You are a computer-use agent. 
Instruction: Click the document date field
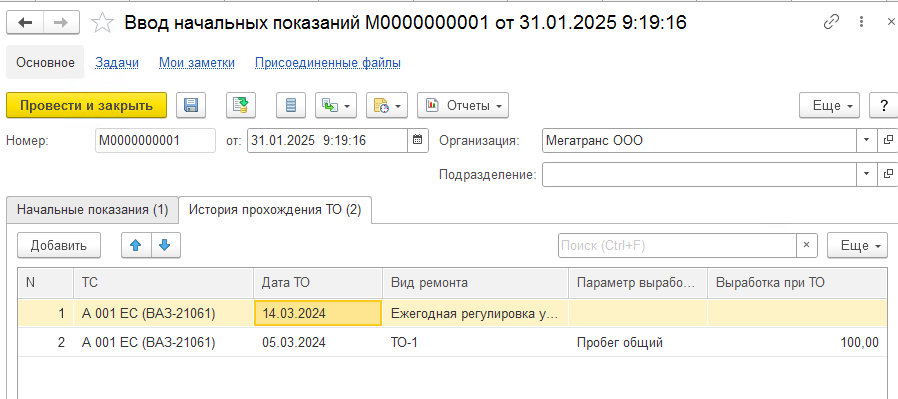click(x=328, y=140)
